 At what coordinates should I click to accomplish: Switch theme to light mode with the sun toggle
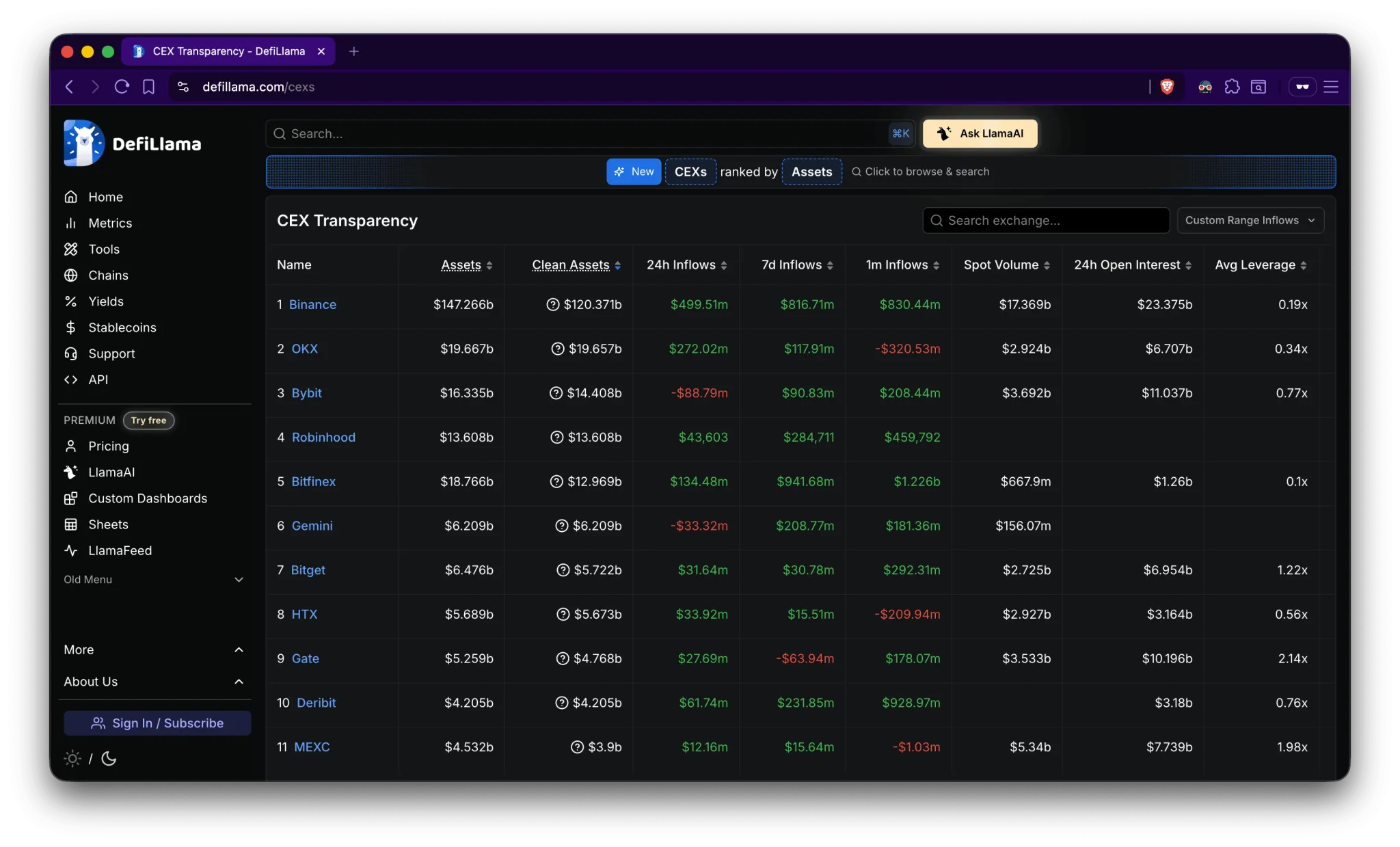click(73, 759)
